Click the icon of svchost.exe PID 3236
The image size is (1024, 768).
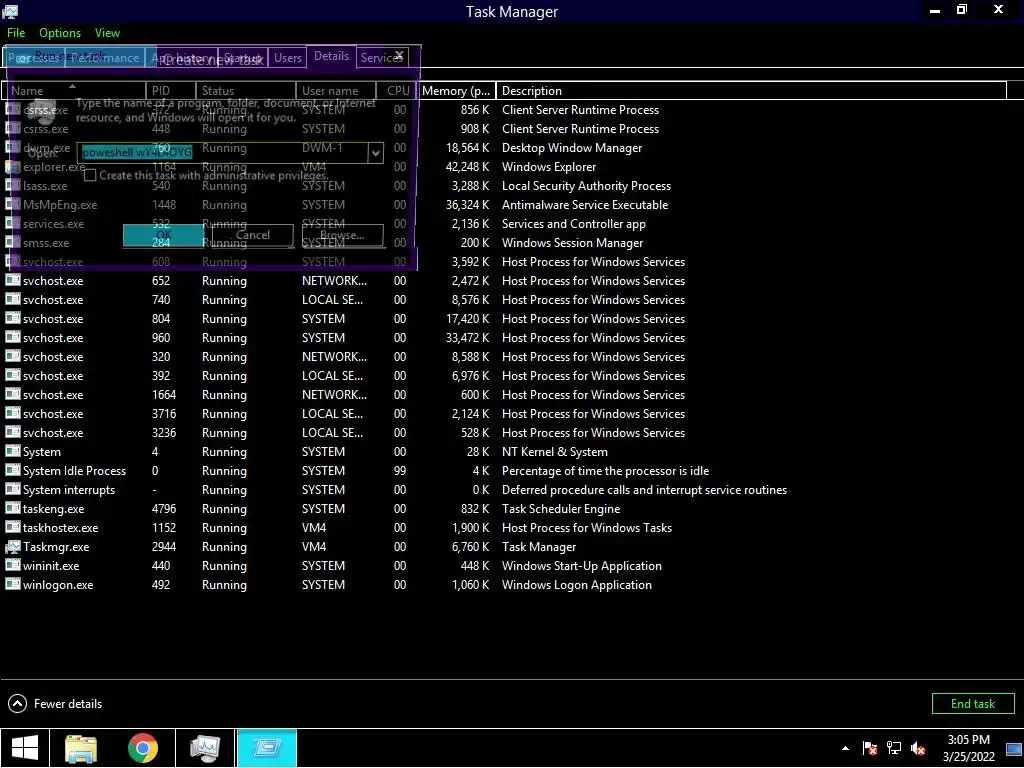tap(12, 432)
